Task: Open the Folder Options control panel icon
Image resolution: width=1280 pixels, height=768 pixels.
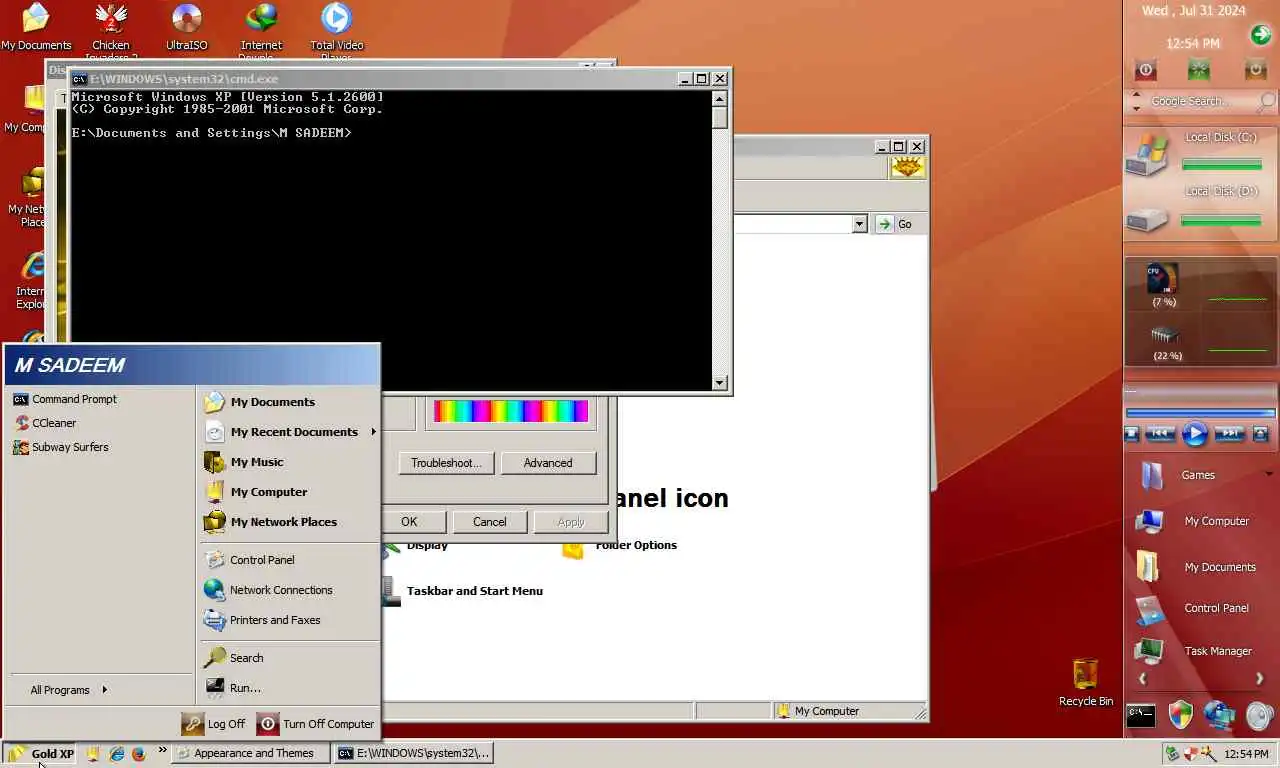Action: (x=622, y=546)
